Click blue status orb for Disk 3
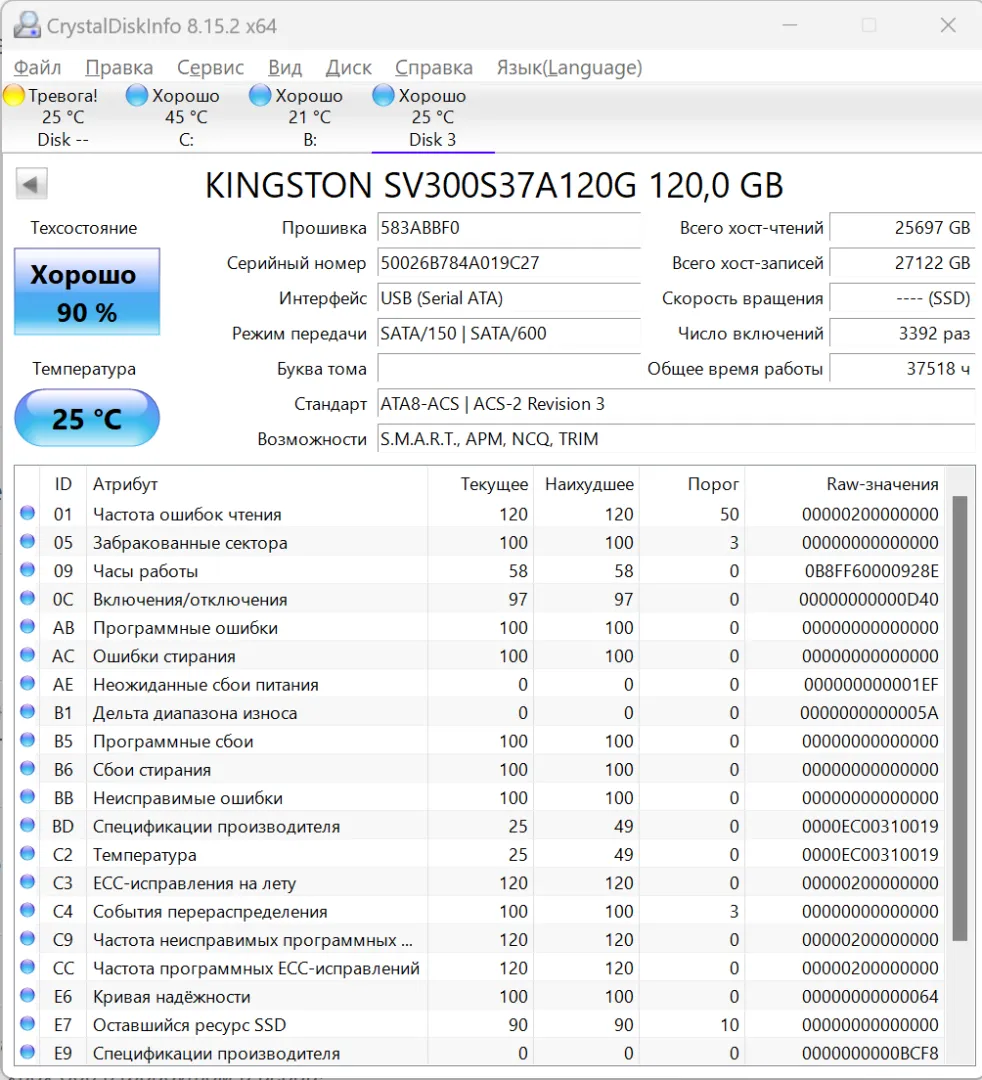The height and width of the screenshot is (1080, 982). click(x=384, y=96)
